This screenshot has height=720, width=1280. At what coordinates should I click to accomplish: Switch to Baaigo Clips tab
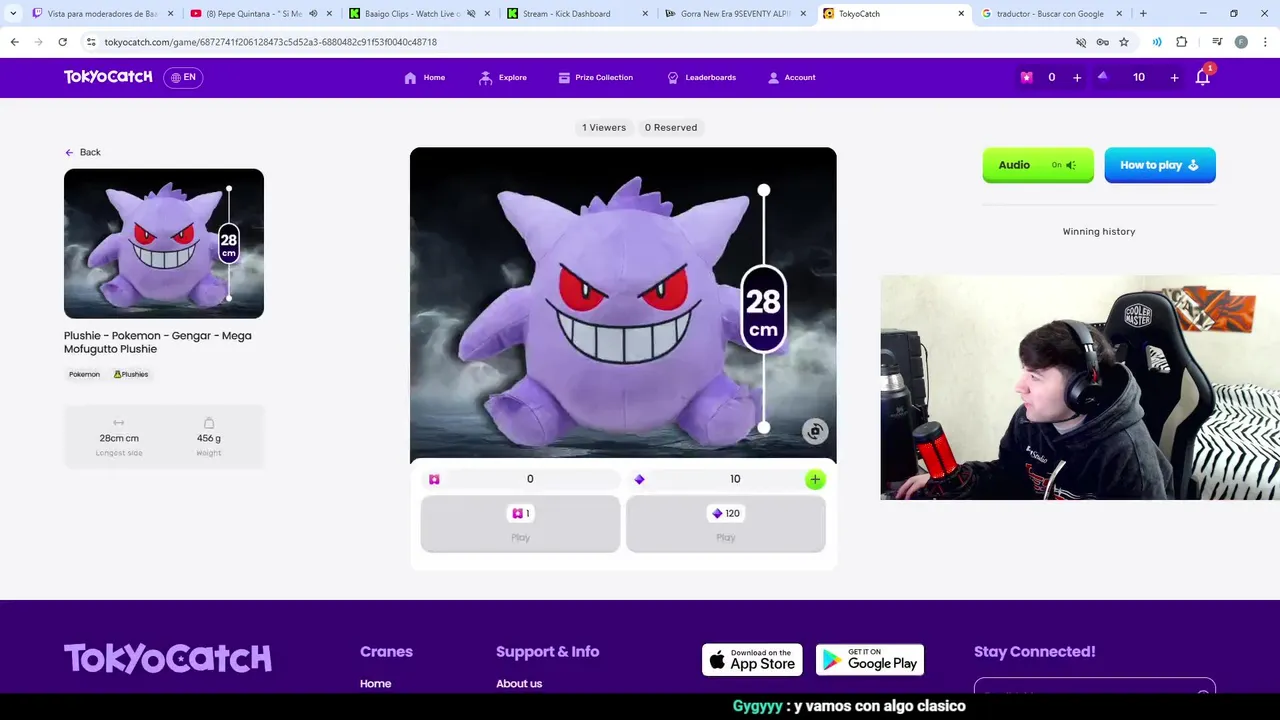(411, 14)
